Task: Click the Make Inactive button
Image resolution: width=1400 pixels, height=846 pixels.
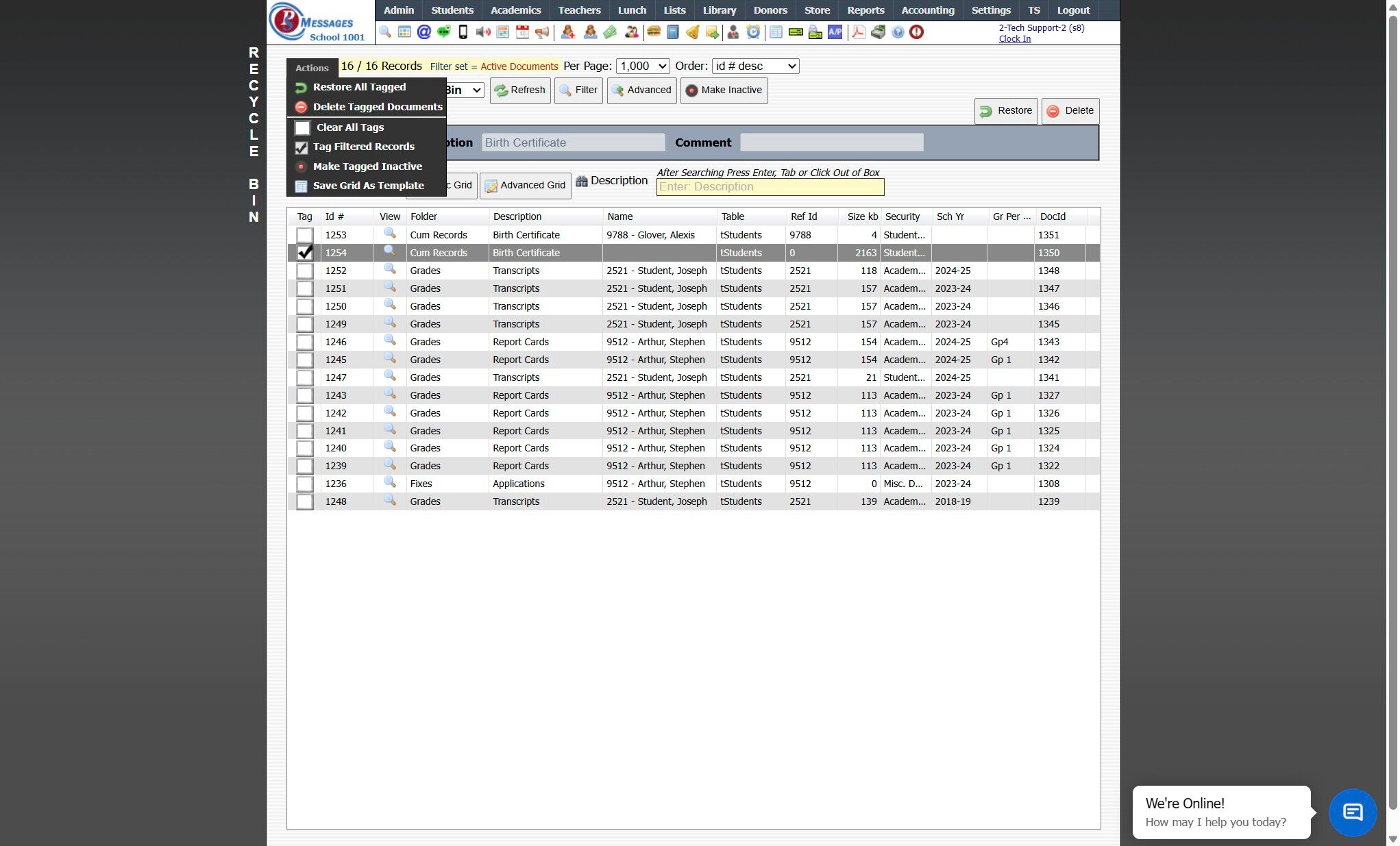Action: pyautogui.click(x=724, y=90)
